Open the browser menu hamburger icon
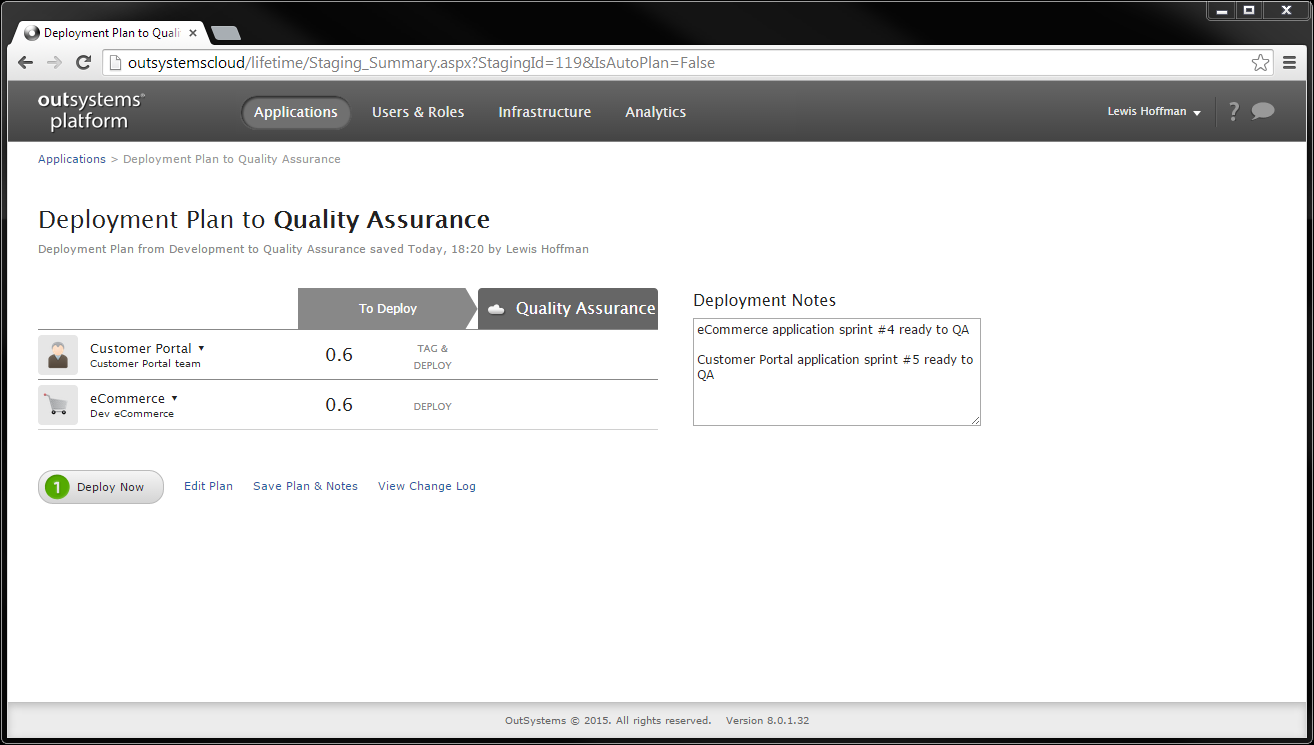Image resolution: width=1314 pixels, height=745 pixels. (x=1289, y=62)
